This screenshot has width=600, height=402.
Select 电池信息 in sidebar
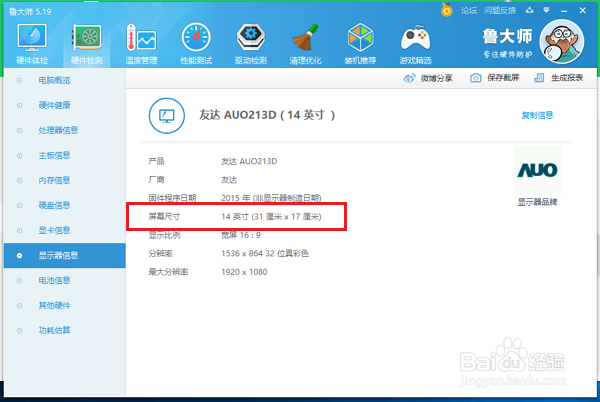(65, 280)
